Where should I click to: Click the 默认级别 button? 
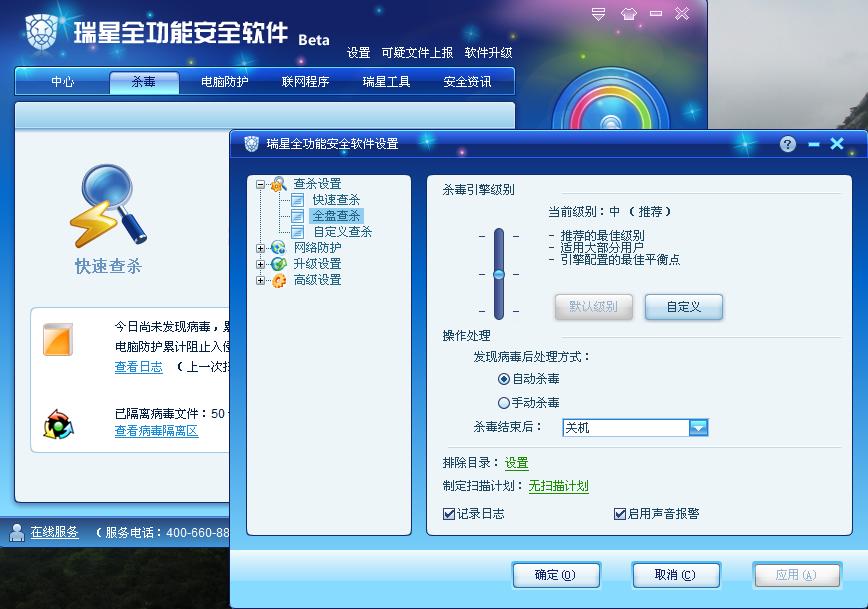pos(593,307)
